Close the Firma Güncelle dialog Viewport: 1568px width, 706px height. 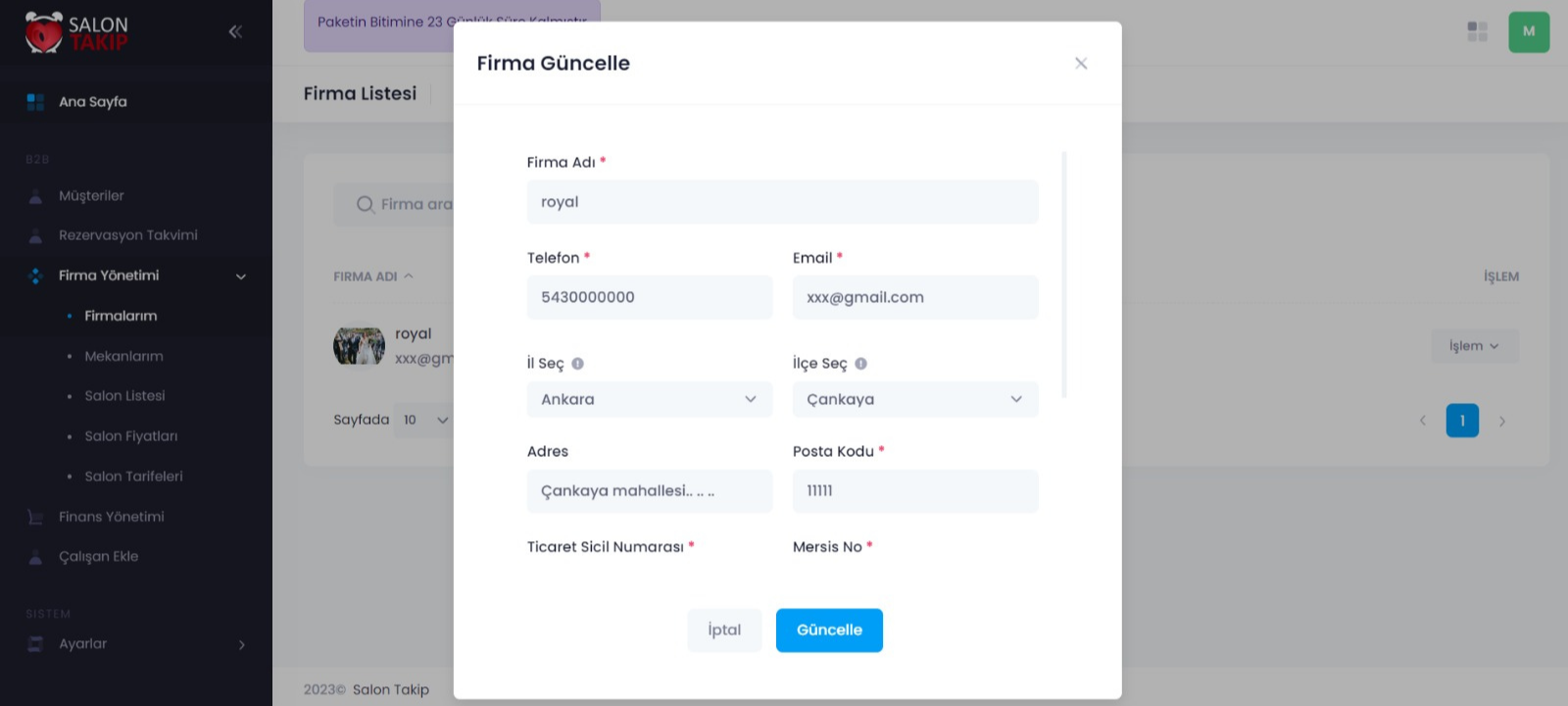(1081, 64)
